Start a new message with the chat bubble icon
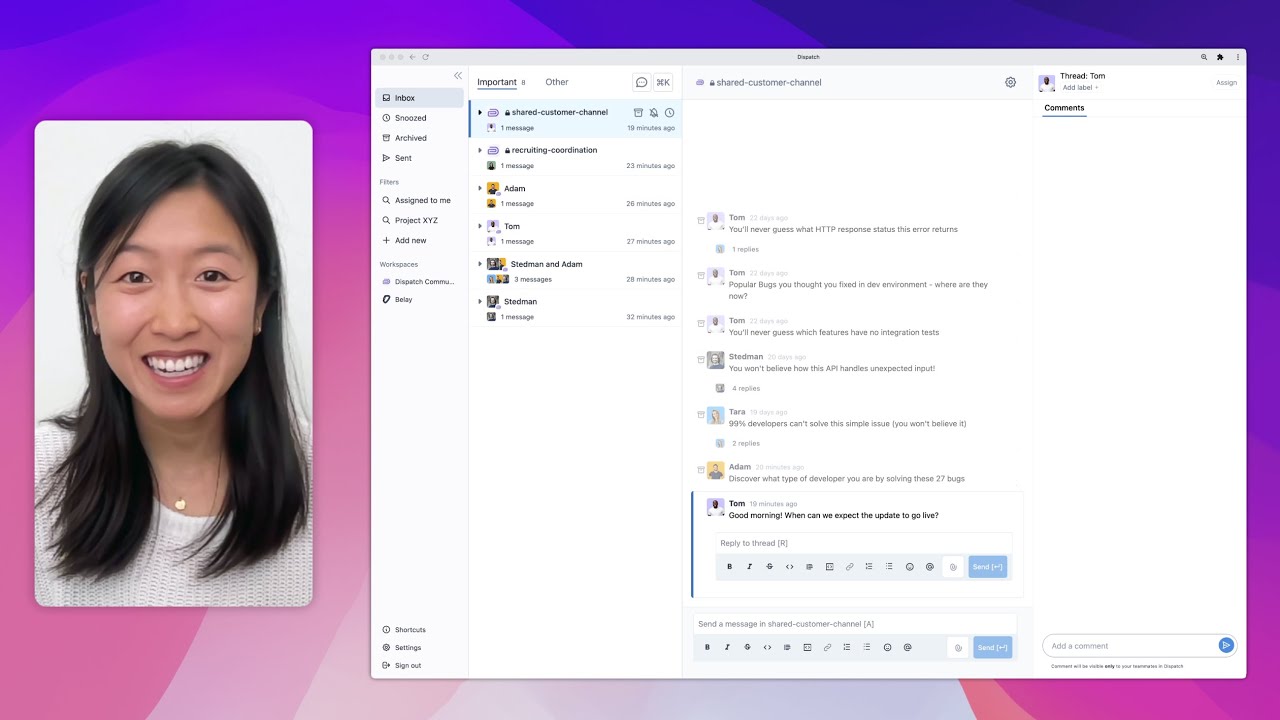 (642, 82)
